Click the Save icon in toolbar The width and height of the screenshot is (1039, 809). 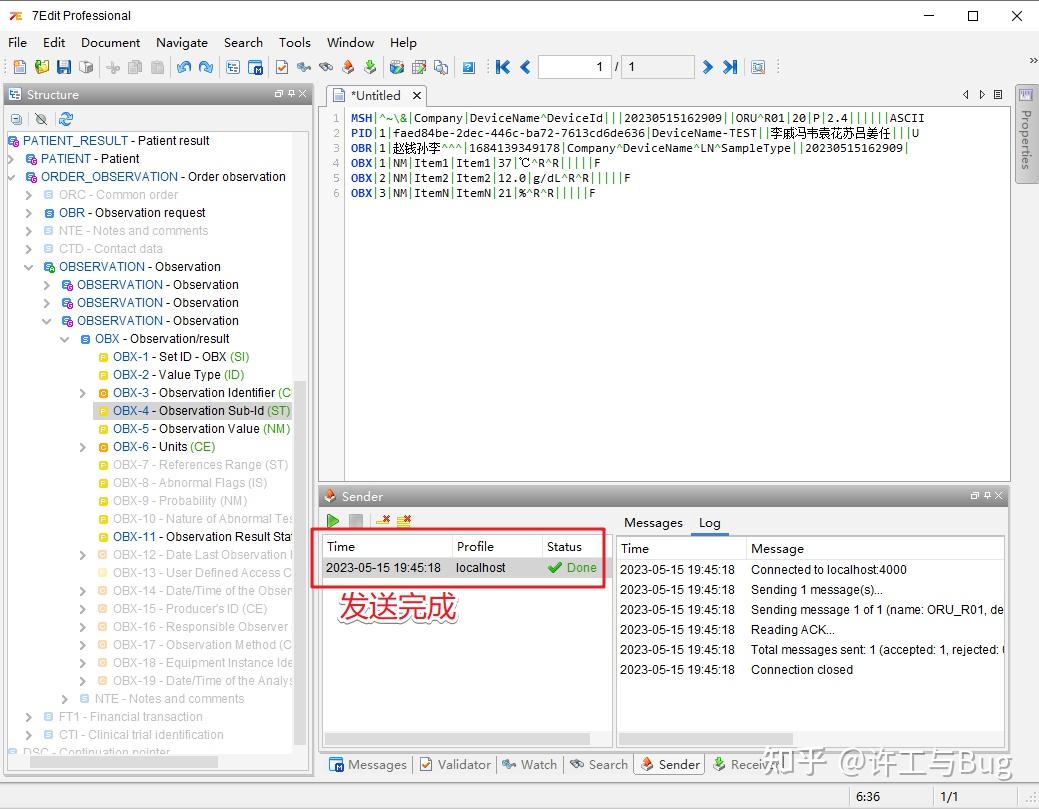coord(63,67)
